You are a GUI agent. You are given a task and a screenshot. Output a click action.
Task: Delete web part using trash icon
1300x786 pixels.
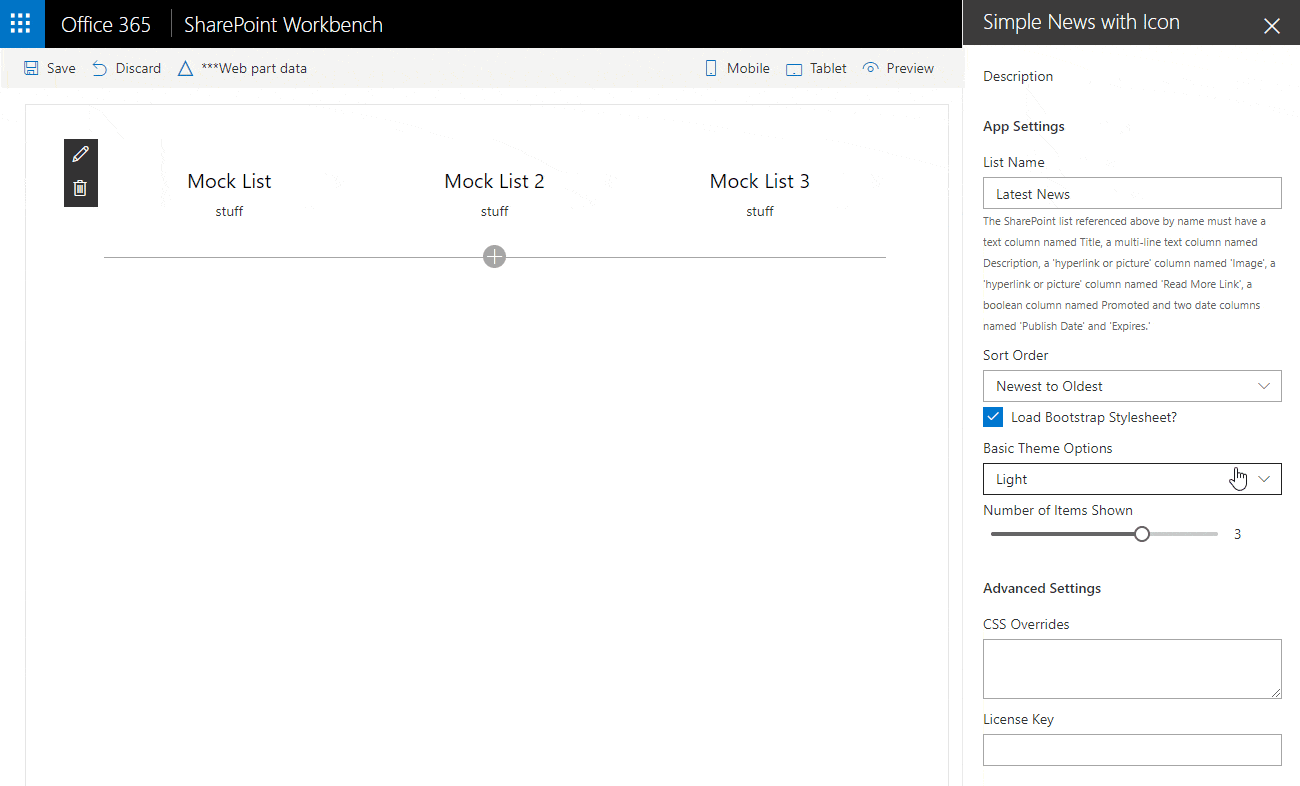click(81, 188)
